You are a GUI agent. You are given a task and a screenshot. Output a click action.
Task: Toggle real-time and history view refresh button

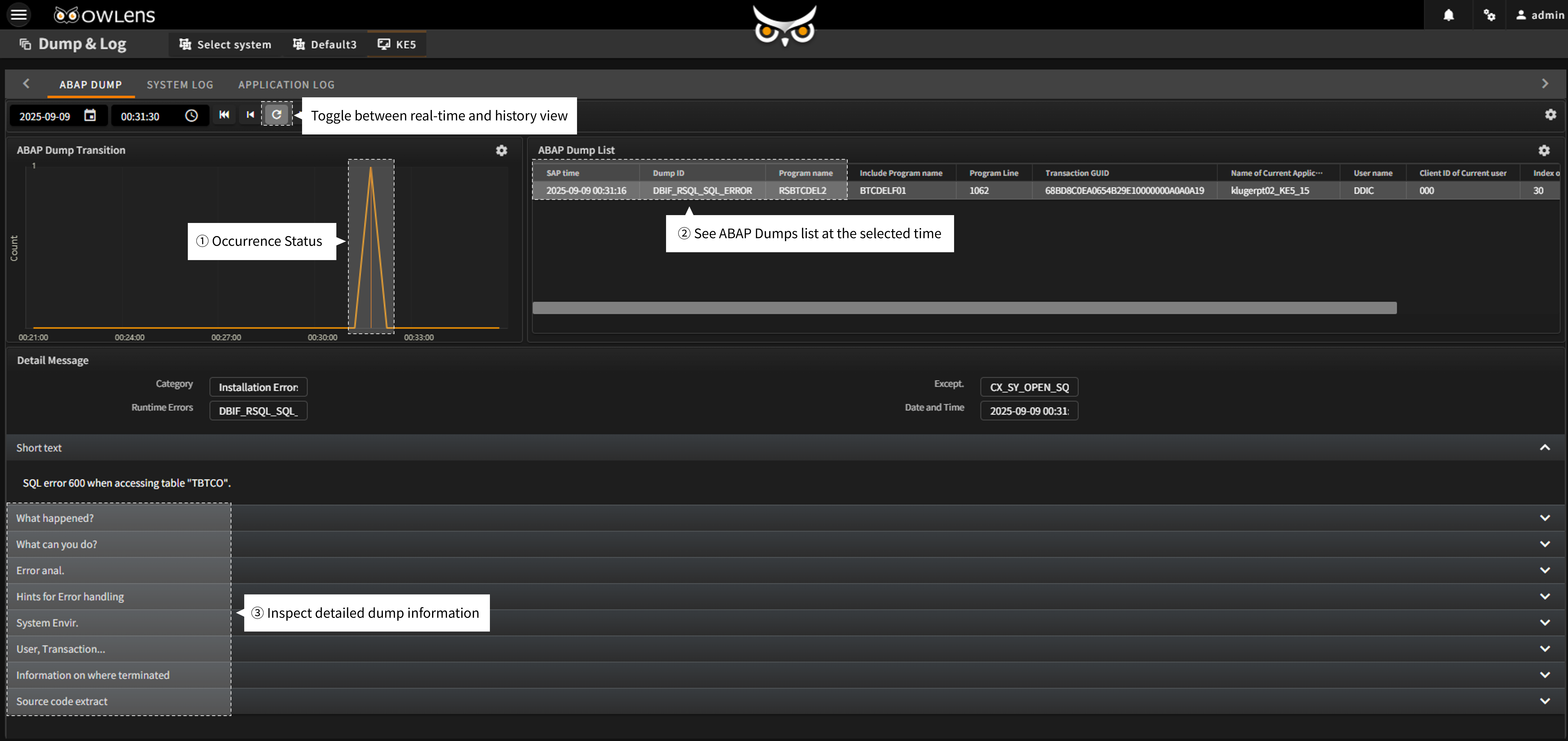pyautogui.click(x=276, y=114)
